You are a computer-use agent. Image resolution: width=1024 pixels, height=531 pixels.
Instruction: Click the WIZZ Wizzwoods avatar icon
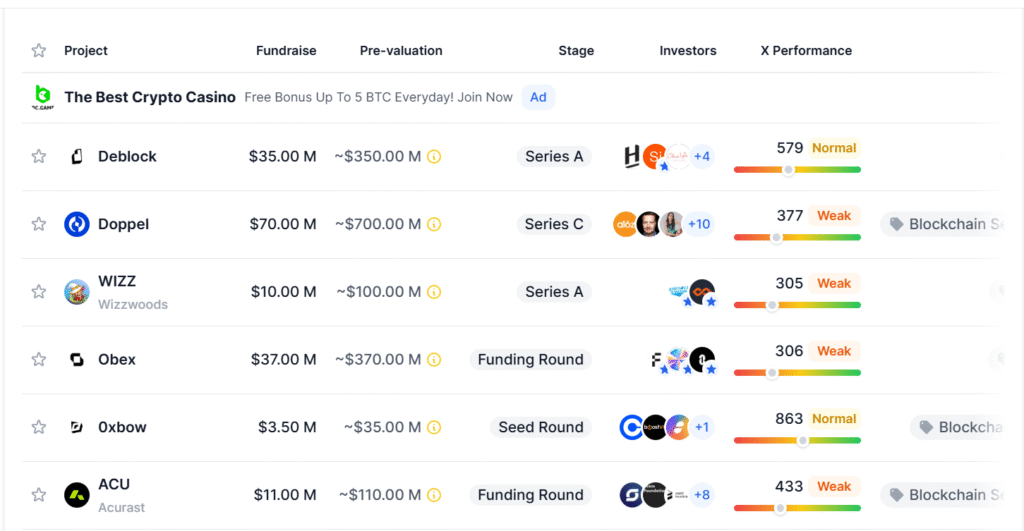tap(77, 291)
